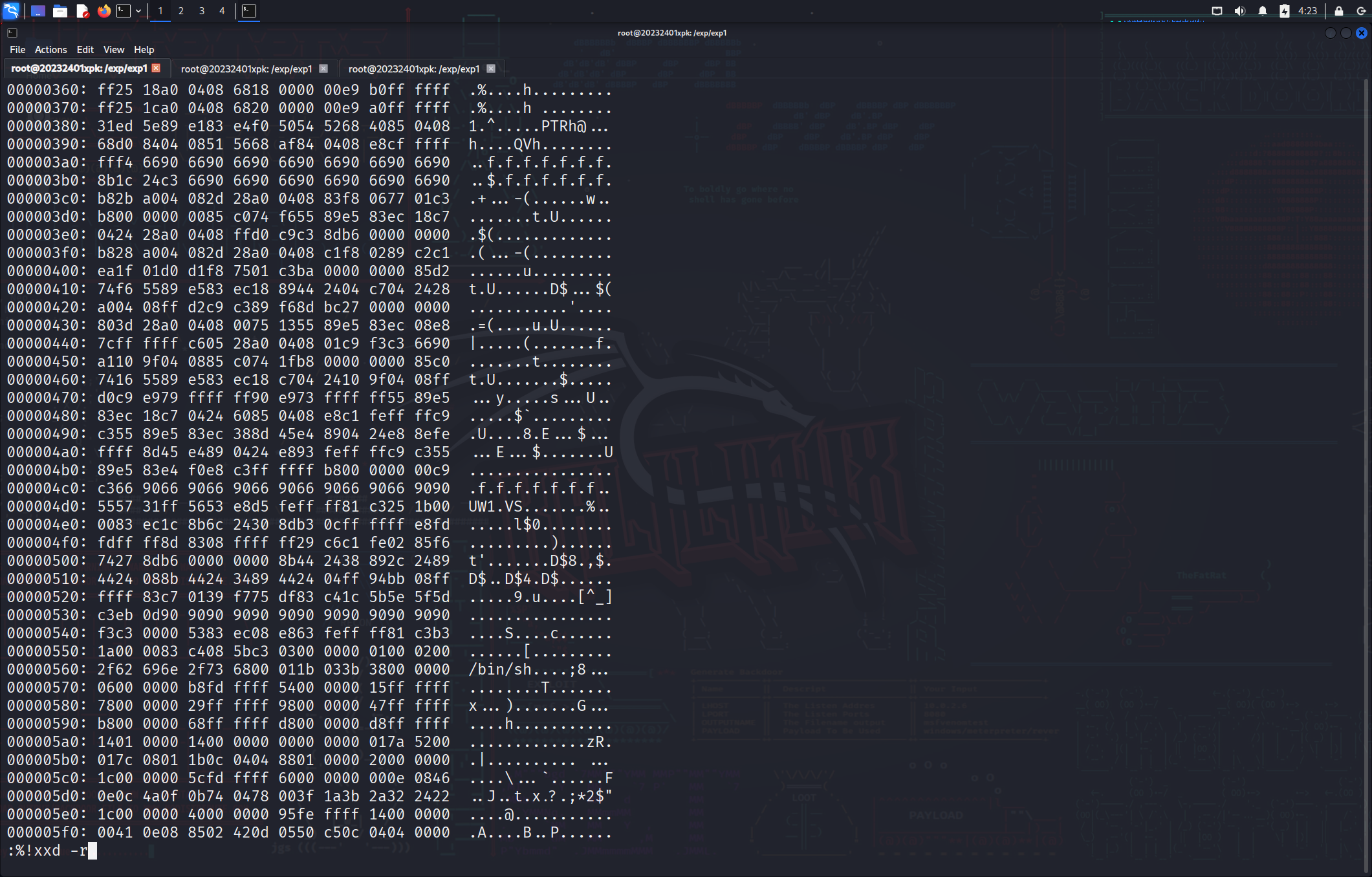Viewport: 1372px width, 877px height.
Task: Switch to workspace 2
Action: (181, 11)
